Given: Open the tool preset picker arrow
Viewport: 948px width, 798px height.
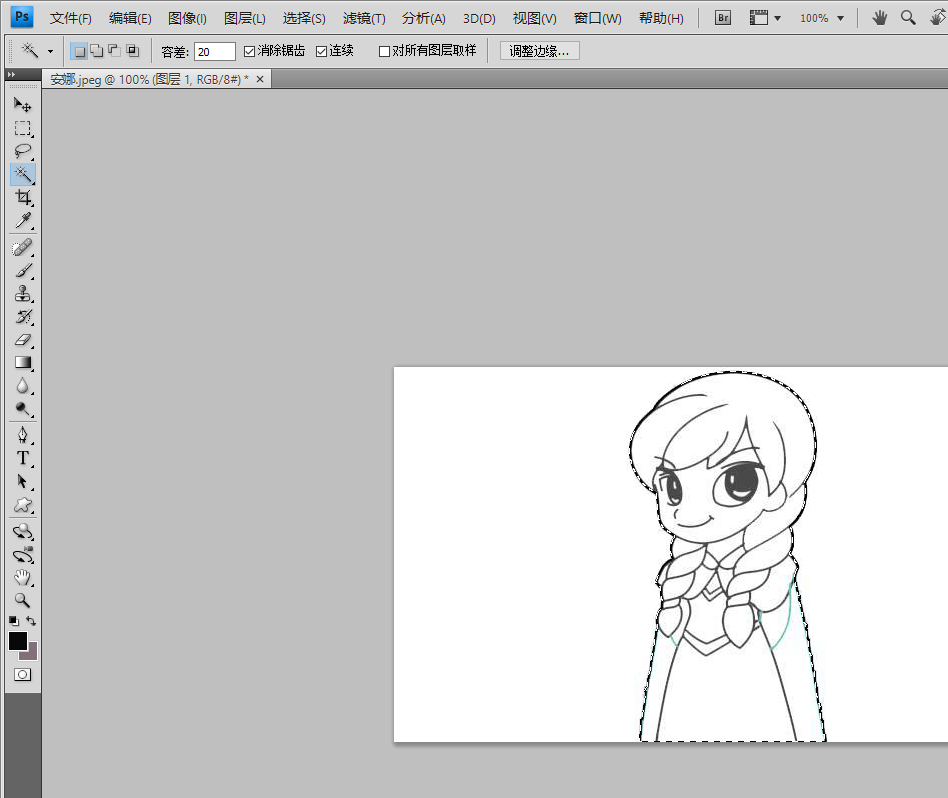Looking at the screenshot, I should point(50,51).
